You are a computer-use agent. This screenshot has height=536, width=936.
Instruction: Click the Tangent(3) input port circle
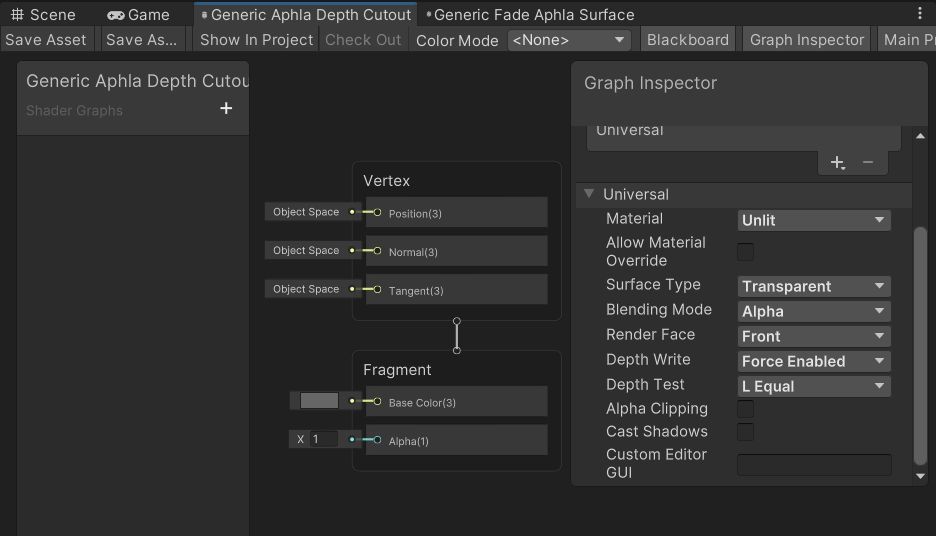click(x=377, y=290)
